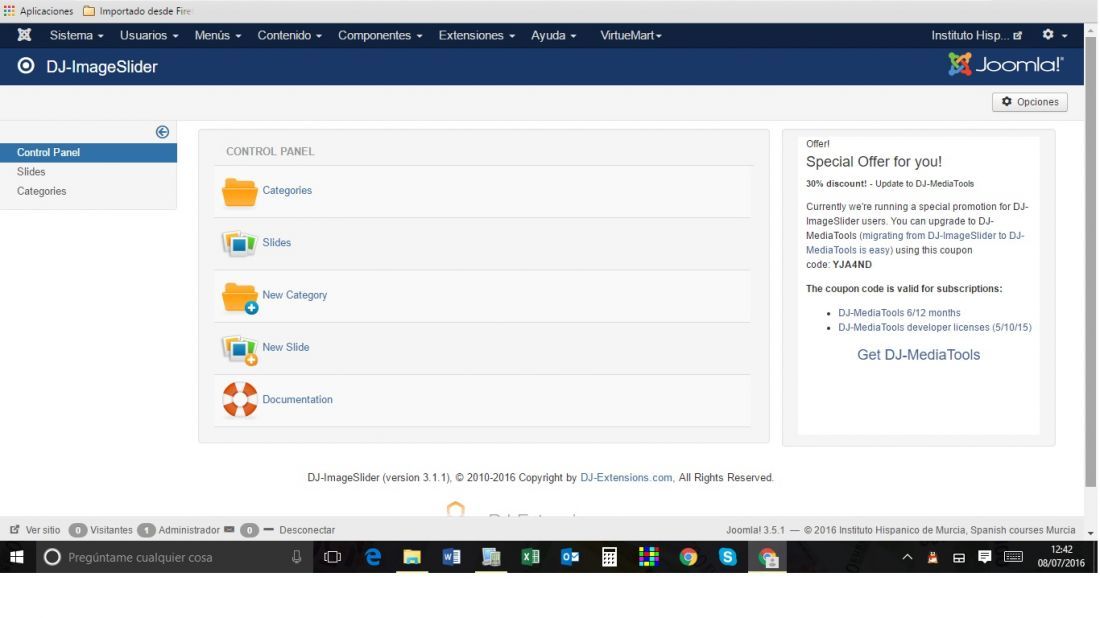Open the Importado desde Fire bookmark folder

[x=138, y=11]
